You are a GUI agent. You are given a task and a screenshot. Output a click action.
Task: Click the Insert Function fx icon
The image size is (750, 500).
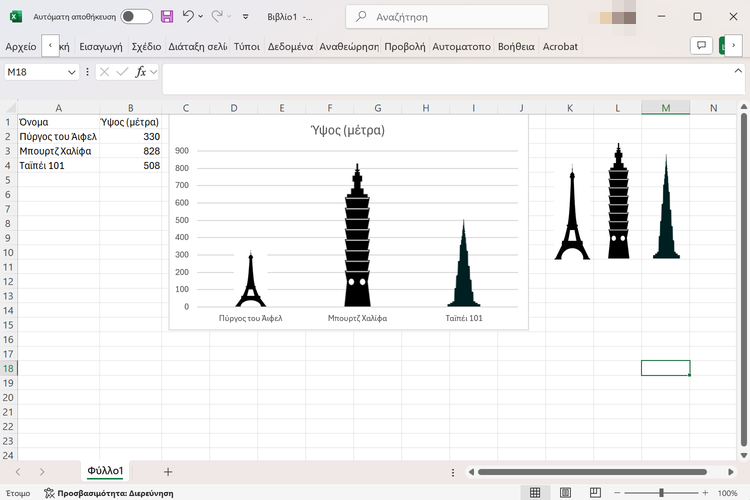tap(141, 72)
